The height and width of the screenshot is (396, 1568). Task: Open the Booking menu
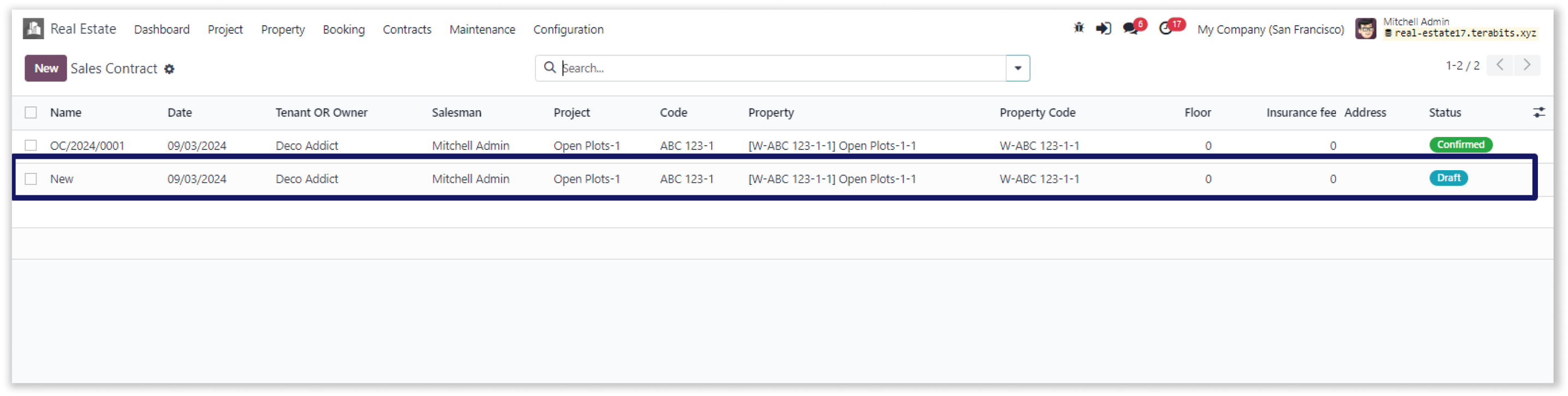point(344,29)
